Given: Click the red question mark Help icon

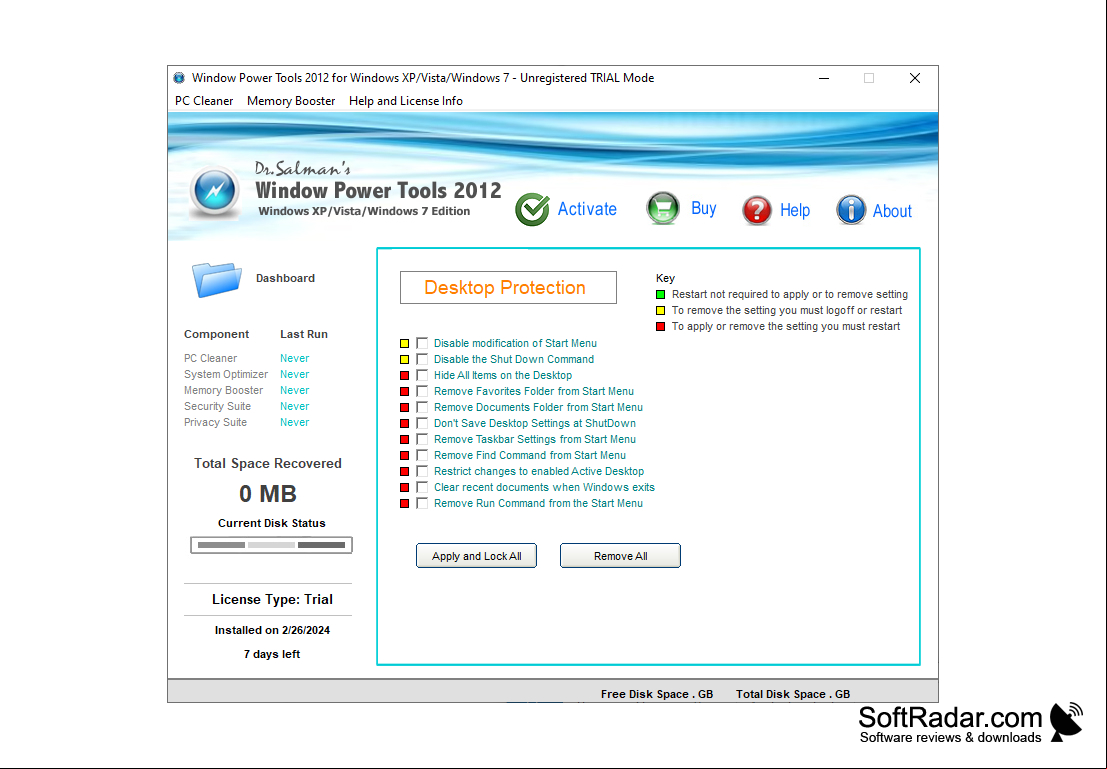Looking at the screenshot, I should [757, 210].
